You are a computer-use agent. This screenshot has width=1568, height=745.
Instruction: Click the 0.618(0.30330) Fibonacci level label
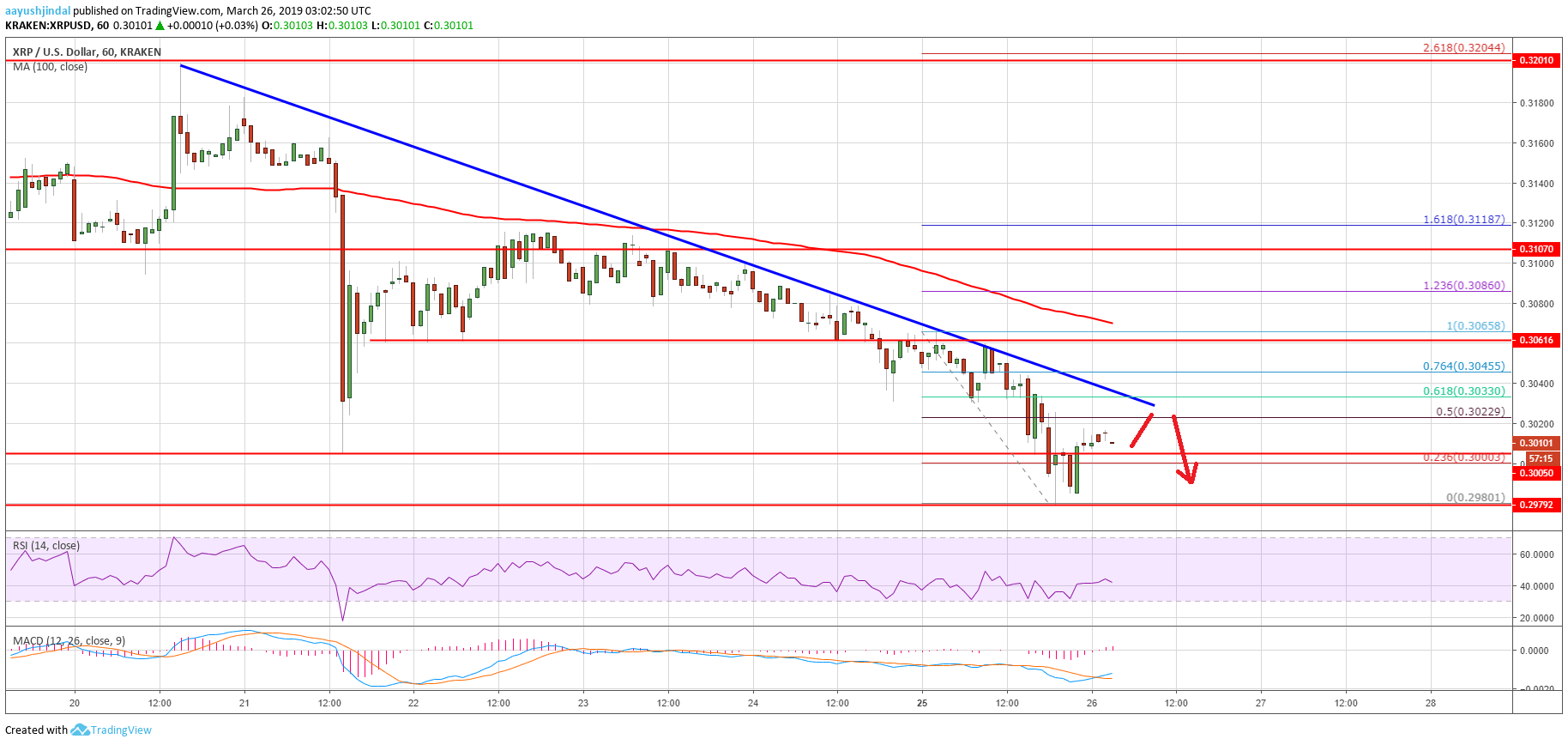pyautogui.click(x=1463, y=391)
